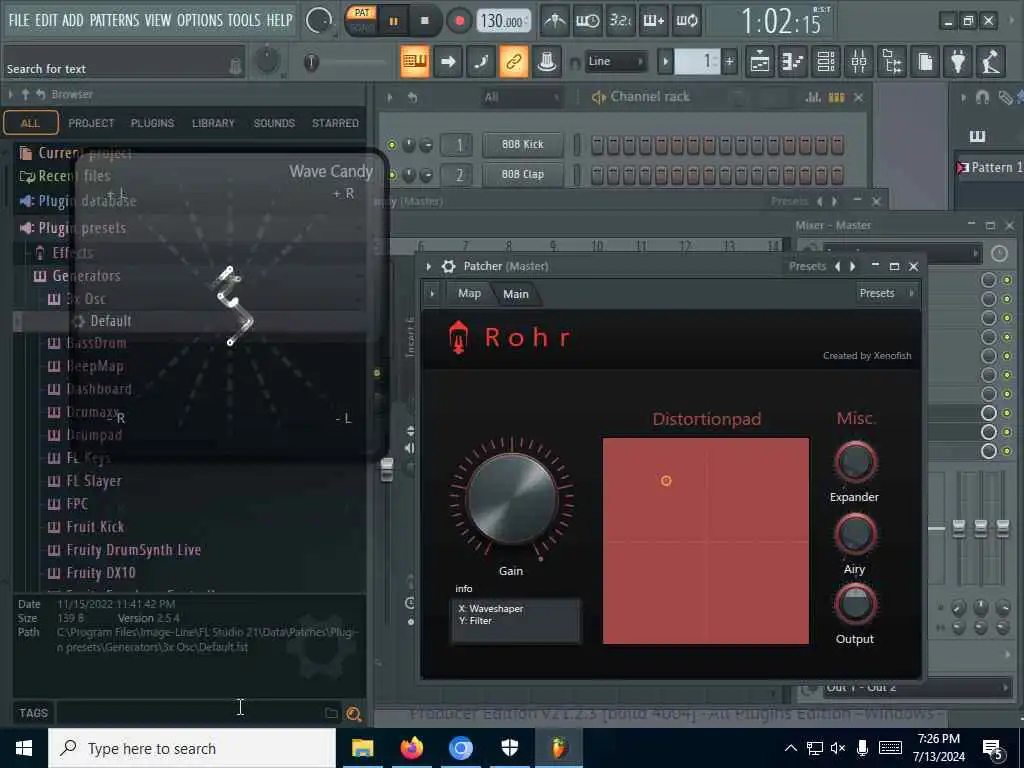Screen dimensions: 1024x768
Task: Toggle the last step of 808 Clap
Action: [837, 175]
